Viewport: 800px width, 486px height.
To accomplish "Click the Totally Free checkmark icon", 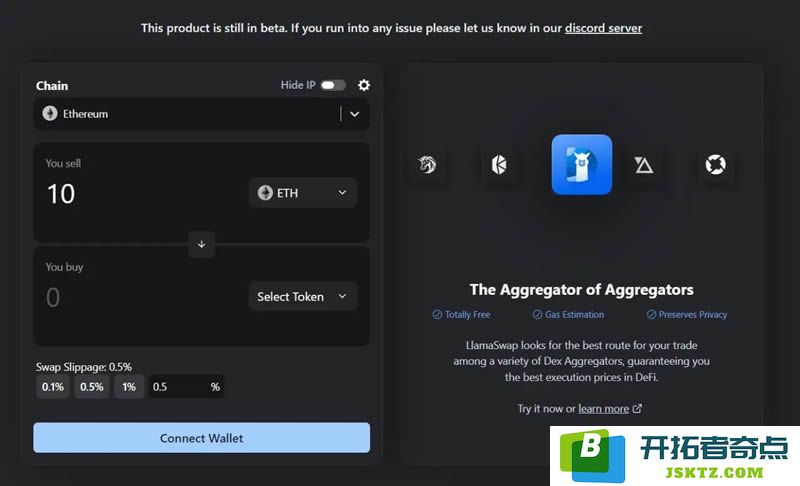I will click(x=437, y=315).
